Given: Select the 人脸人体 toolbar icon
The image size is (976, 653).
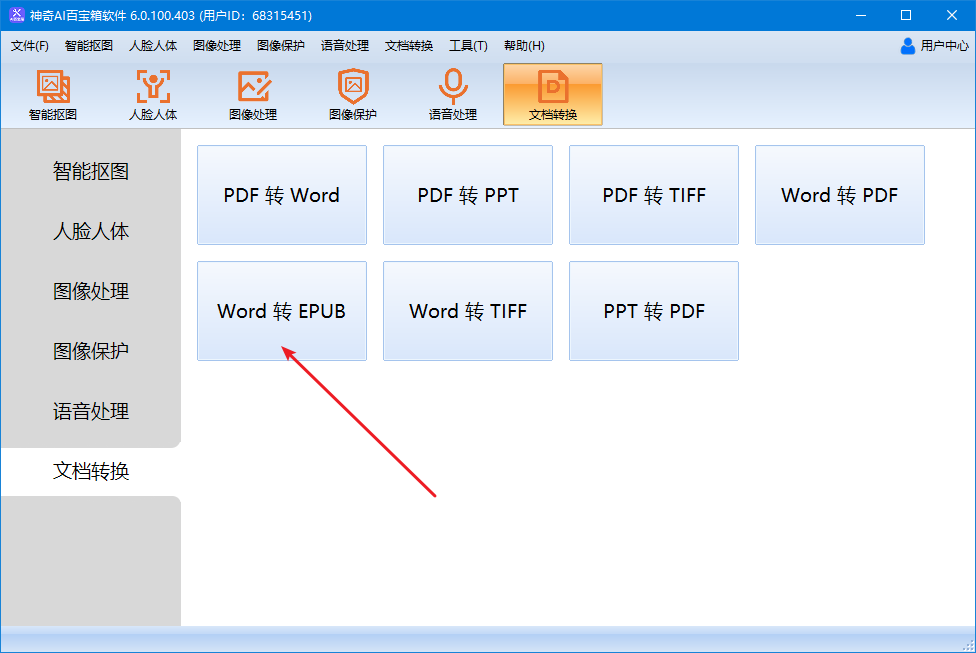Looking at the screenshot, I should 153,95.
